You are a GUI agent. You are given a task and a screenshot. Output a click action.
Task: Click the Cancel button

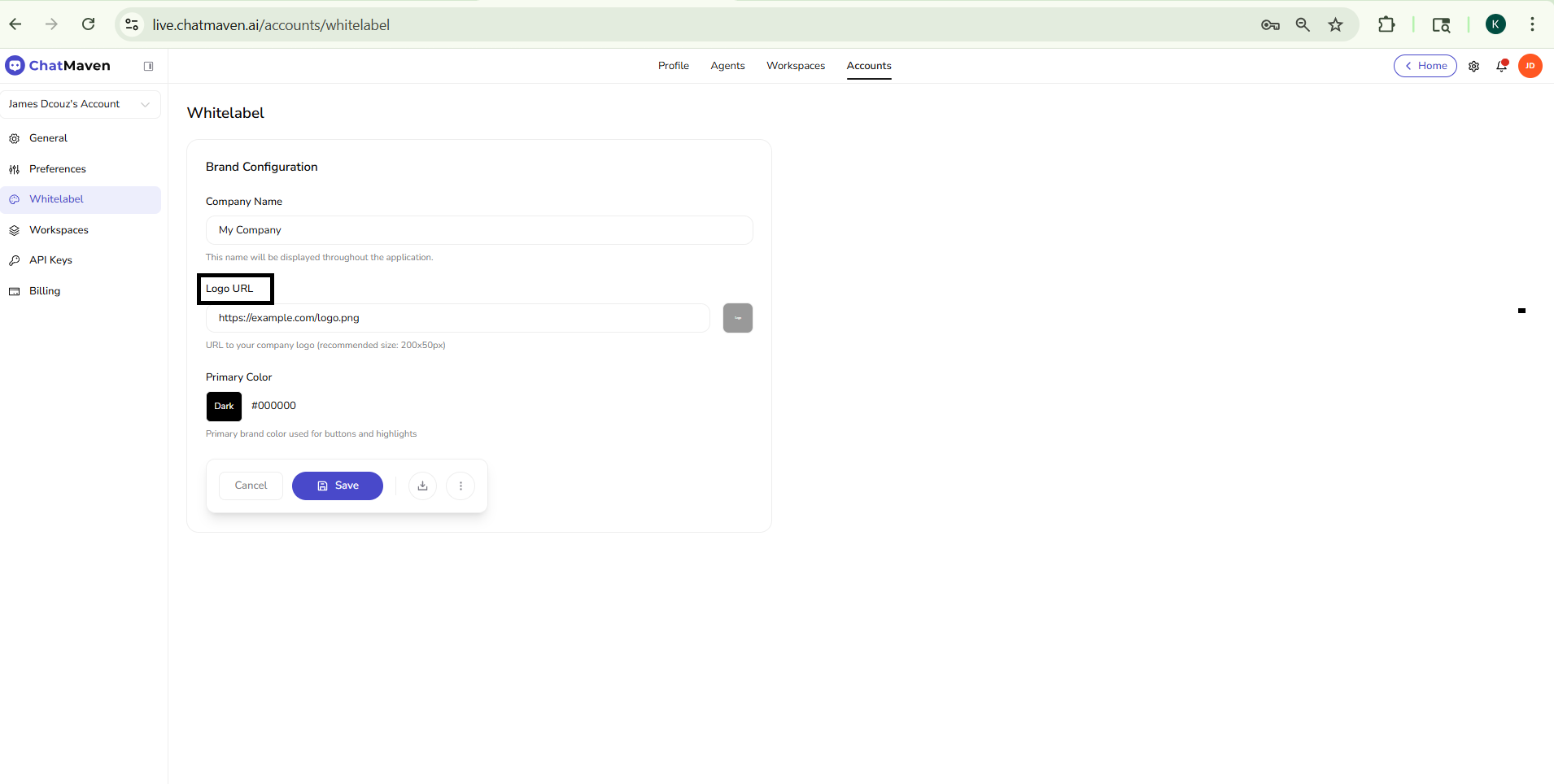coord(251,486)
